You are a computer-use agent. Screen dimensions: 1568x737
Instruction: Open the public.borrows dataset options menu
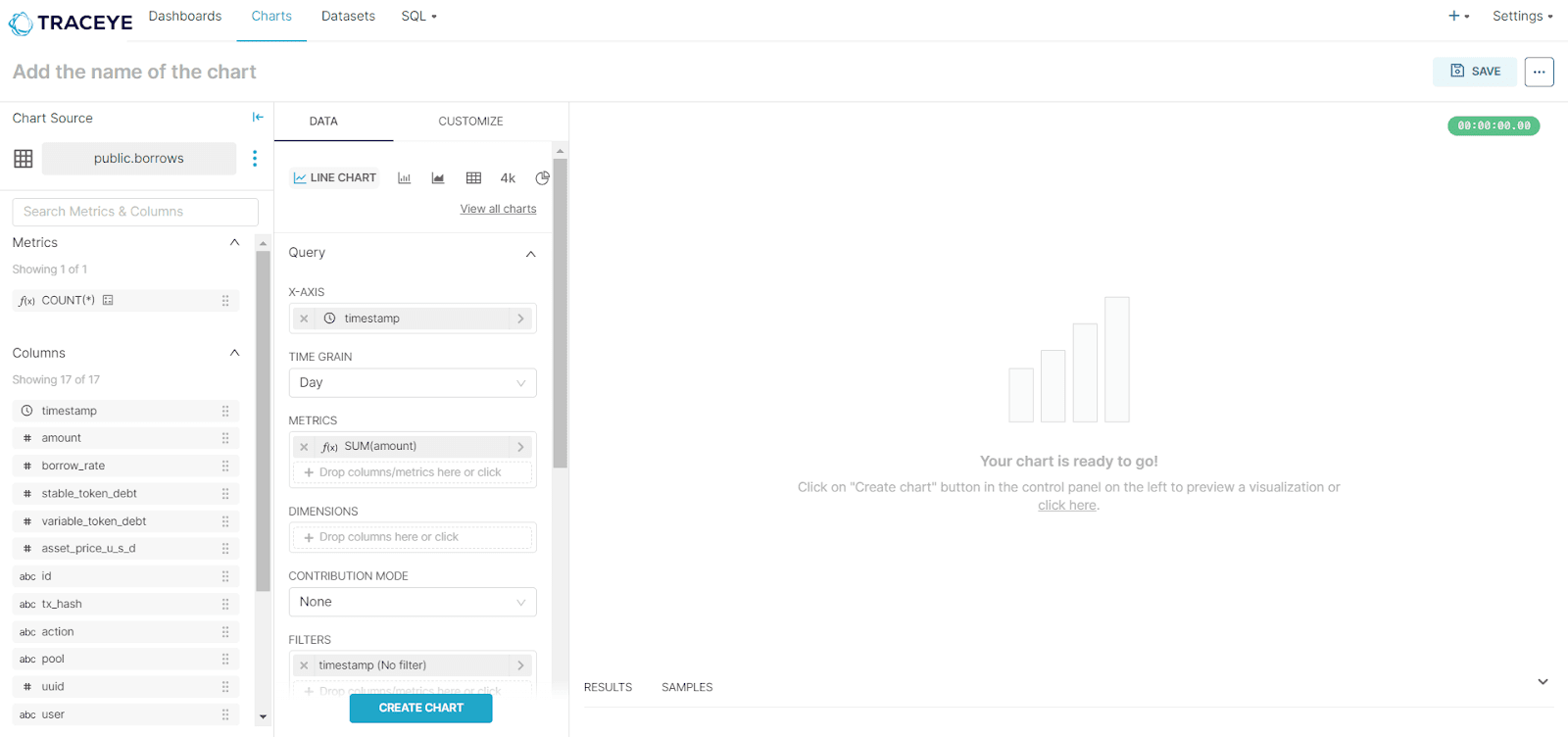(x=255, y=158)
